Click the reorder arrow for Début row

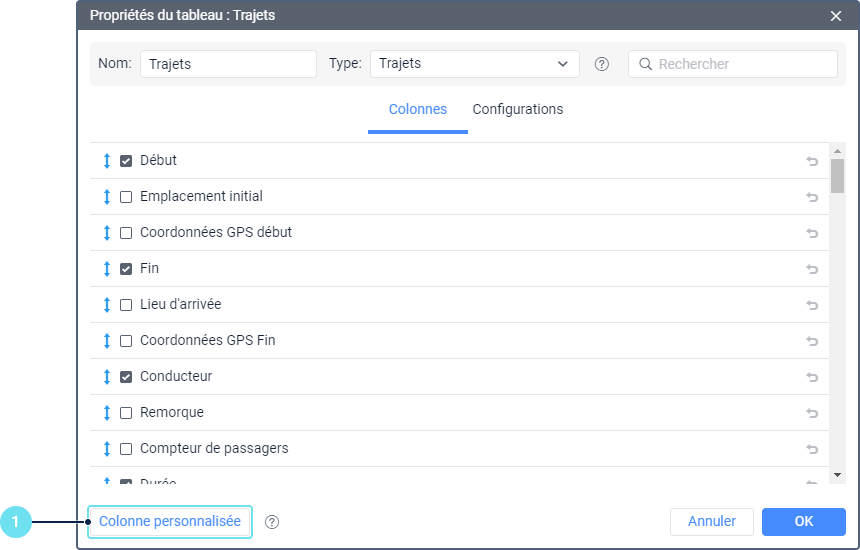pyautogui.click(x=107, y=161)
